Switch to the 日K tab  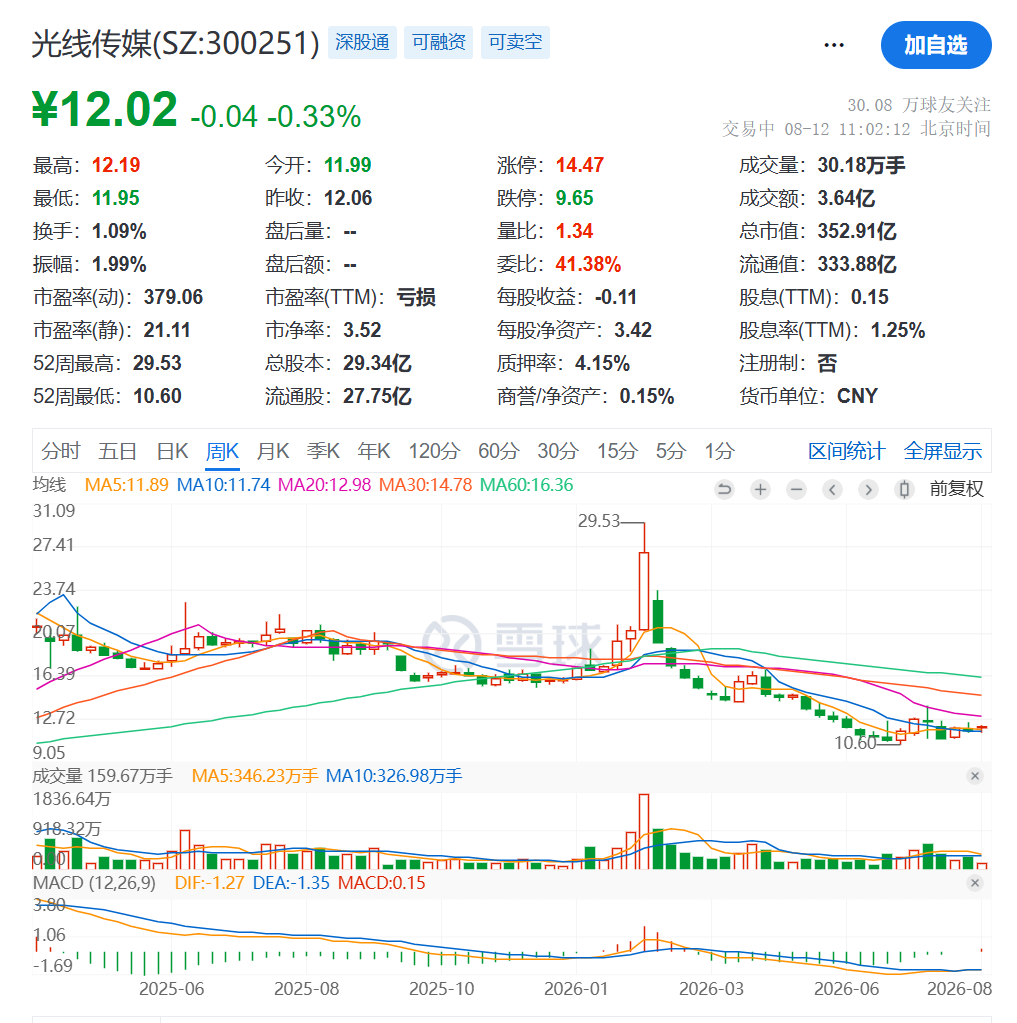172,451
